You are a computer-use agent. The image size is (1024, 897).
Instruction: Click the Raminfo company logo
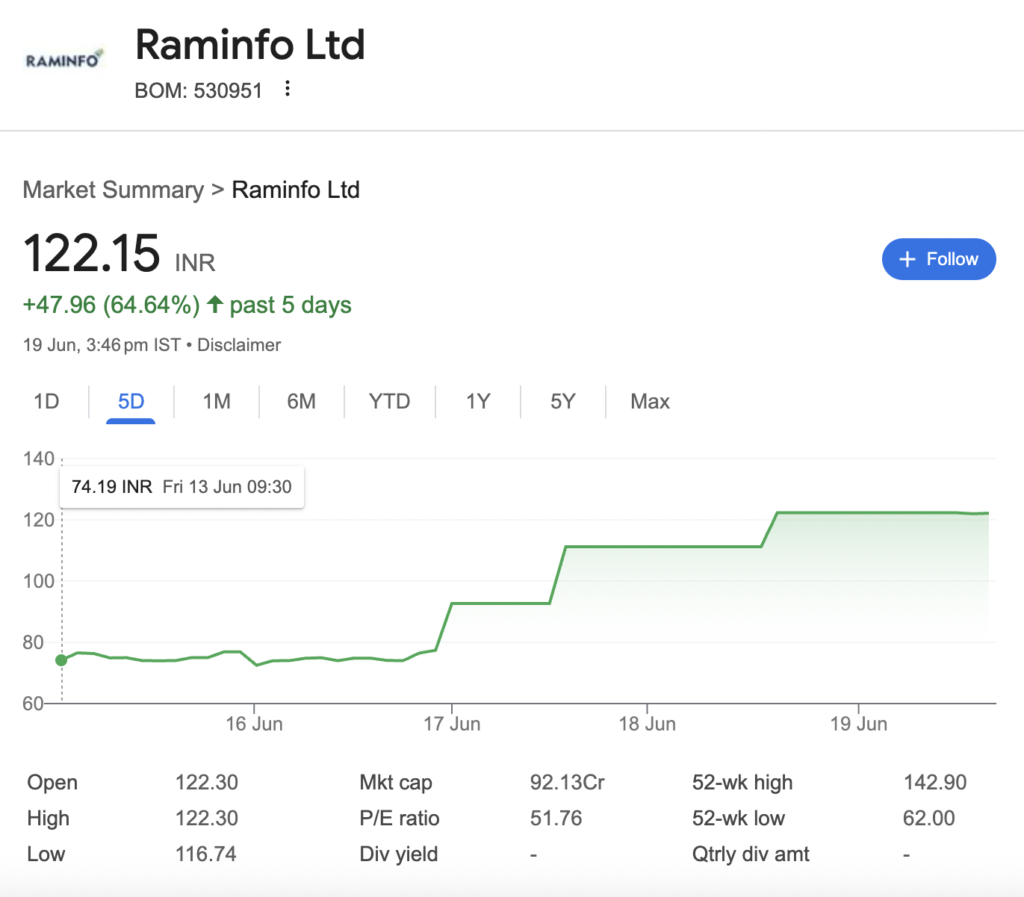point(63,60)
